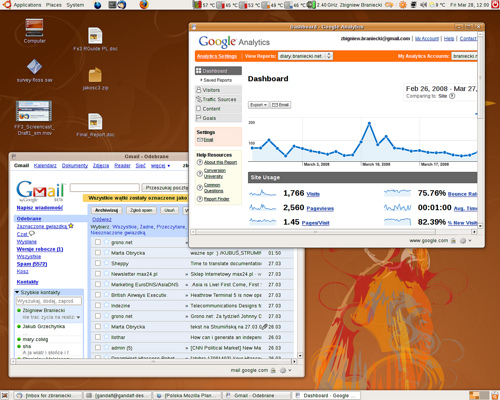Open the Napisz wiadomość compose link
The height and width of the screenshot is (400, 500).
pos(39,208)
